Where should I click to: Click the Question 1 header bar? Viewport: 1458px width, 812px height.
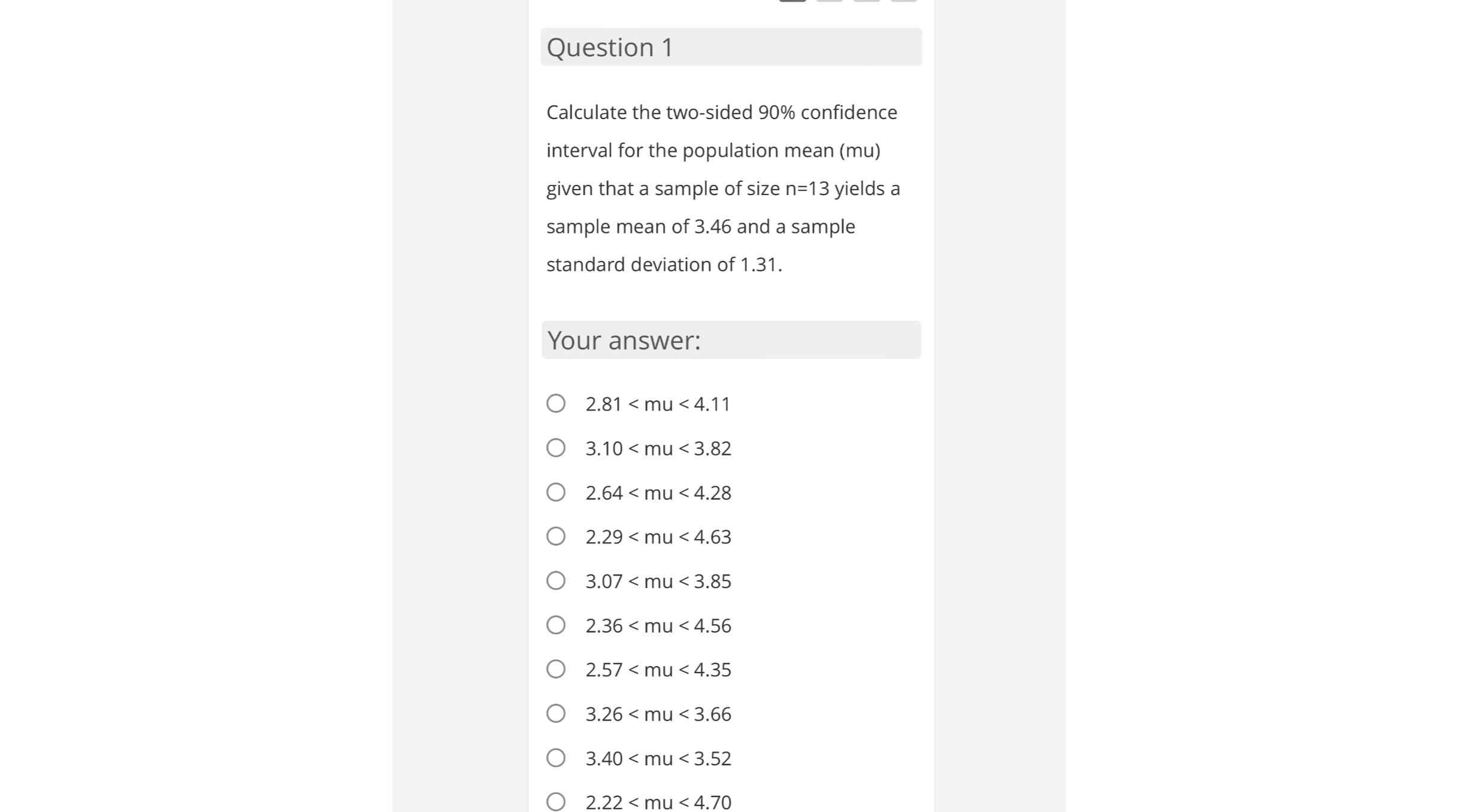(731, 47)
